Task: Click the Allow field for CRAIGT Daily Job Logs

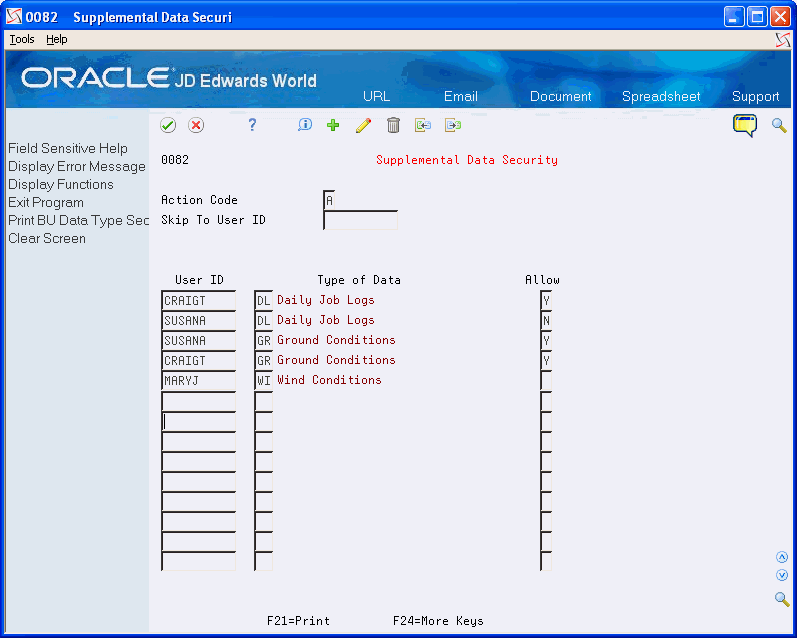Action: 546,300
